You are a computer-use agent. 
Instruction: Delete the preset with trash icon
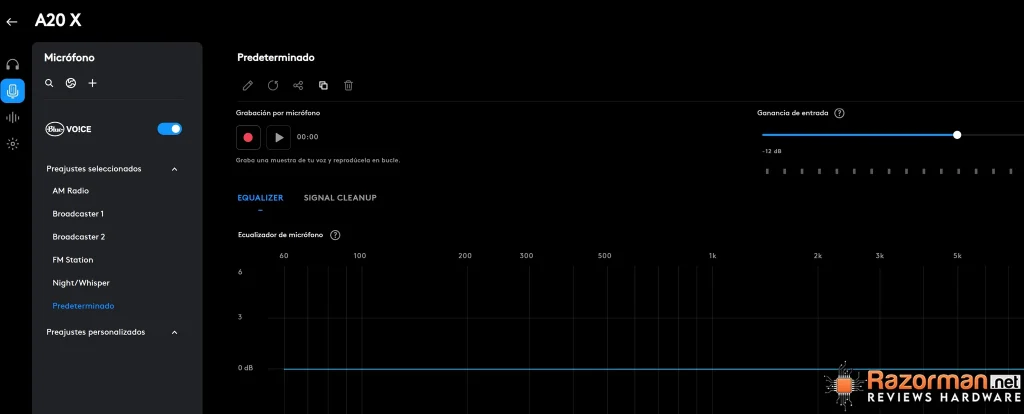coord(349,86)
